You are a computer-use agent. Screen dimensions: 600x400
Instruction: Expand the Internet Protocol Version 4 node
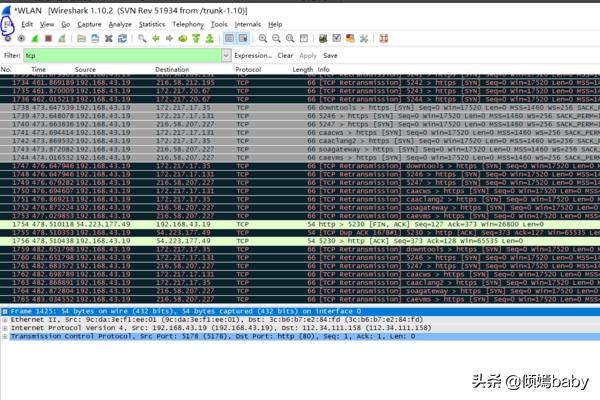5,328
